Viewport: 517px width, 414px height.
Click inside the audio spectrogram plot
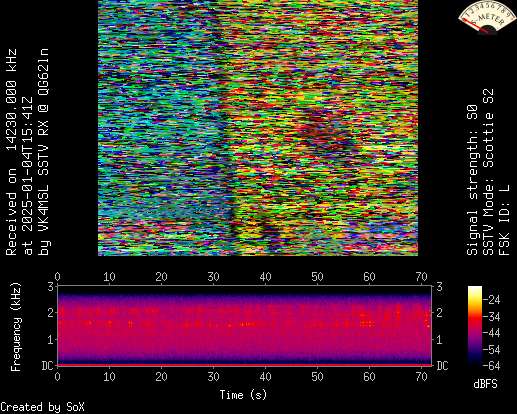click(244, 326)
